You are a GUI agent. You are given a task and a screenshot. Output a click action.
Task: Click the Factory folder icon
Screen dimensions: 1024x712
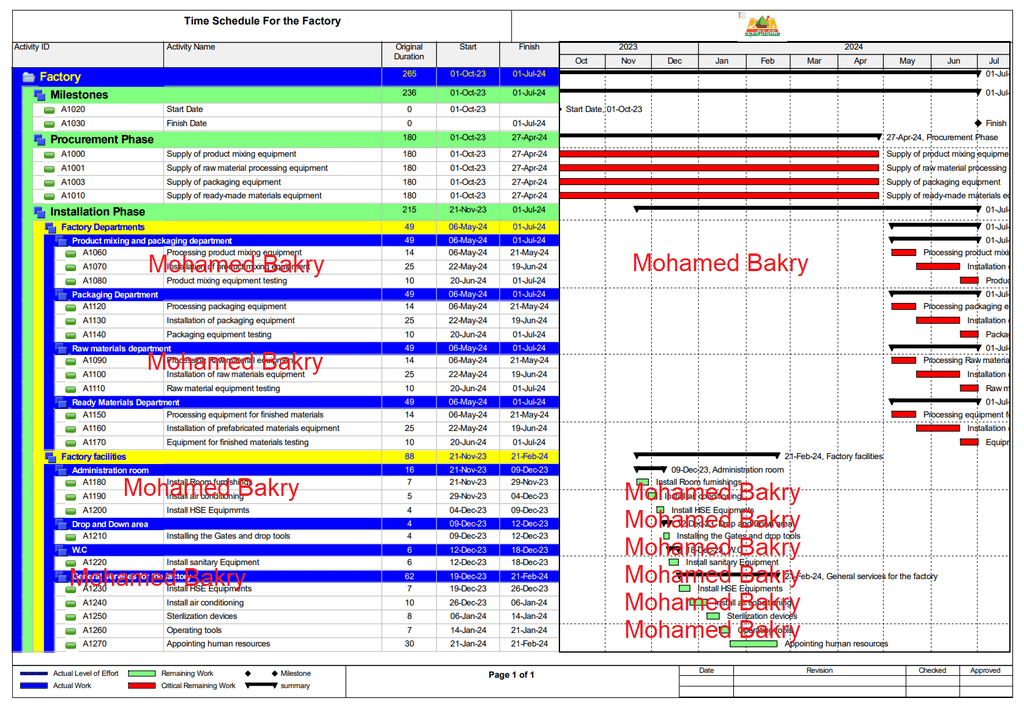29,77
